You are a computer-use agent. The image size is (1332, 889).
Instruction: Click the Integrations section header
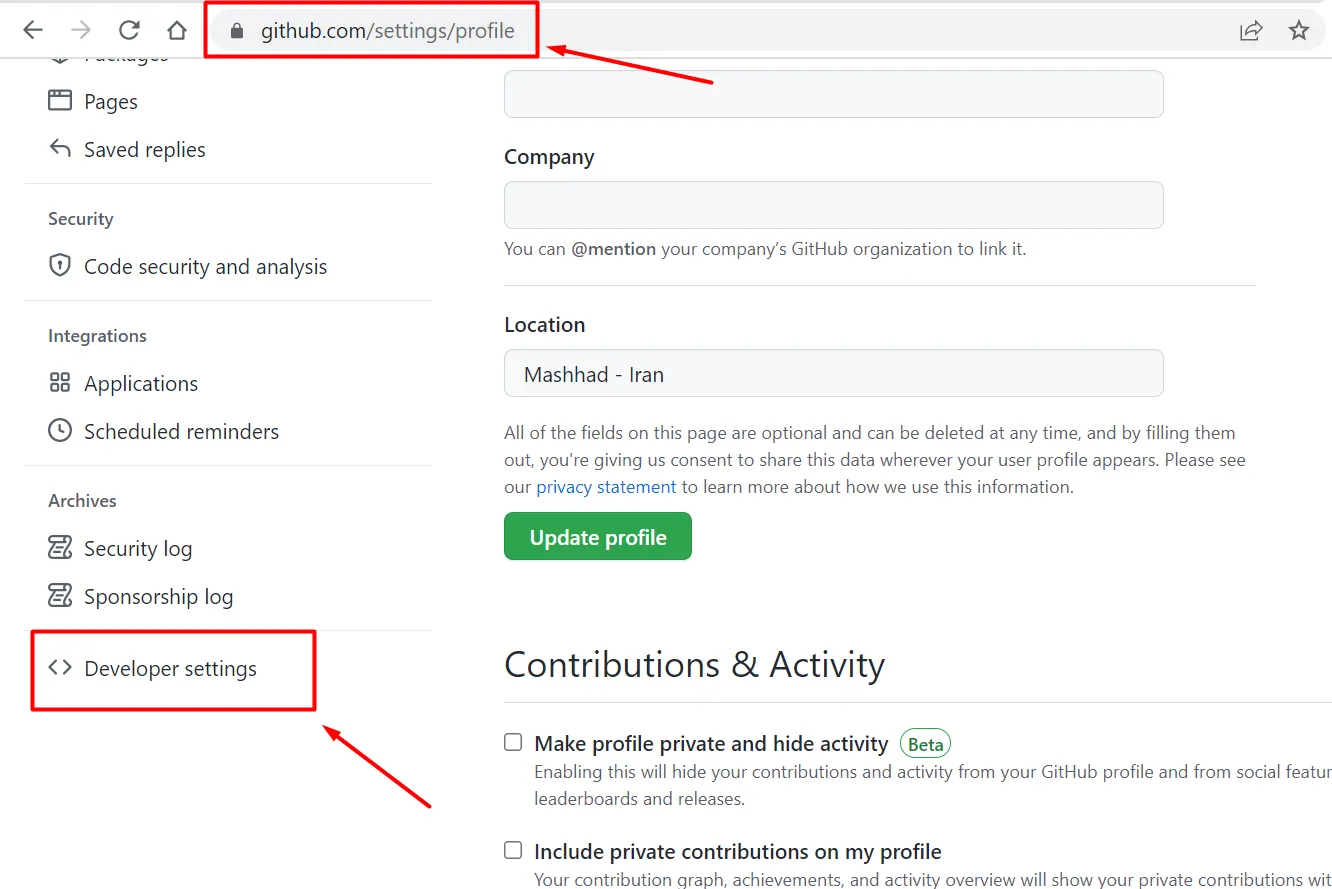pos(97,336)
